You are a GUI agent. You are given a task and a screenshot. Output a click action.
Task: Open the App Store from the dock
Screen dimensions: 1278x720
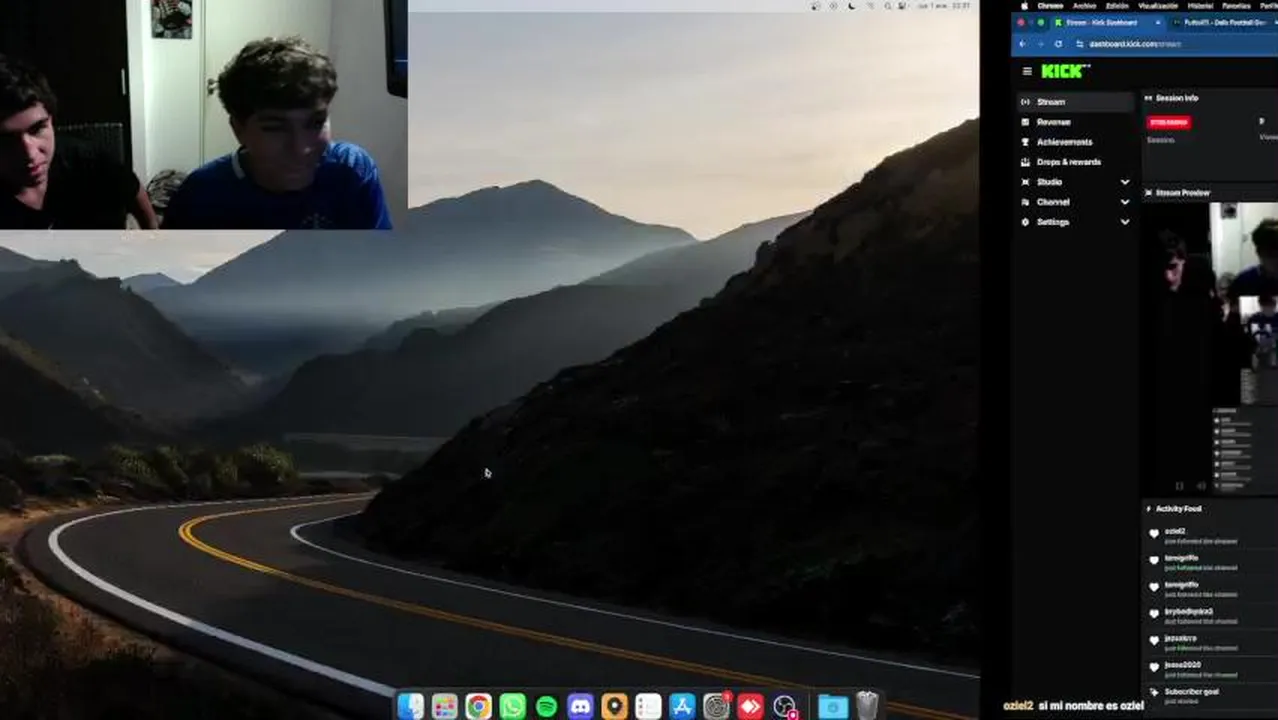pos(682,706)
